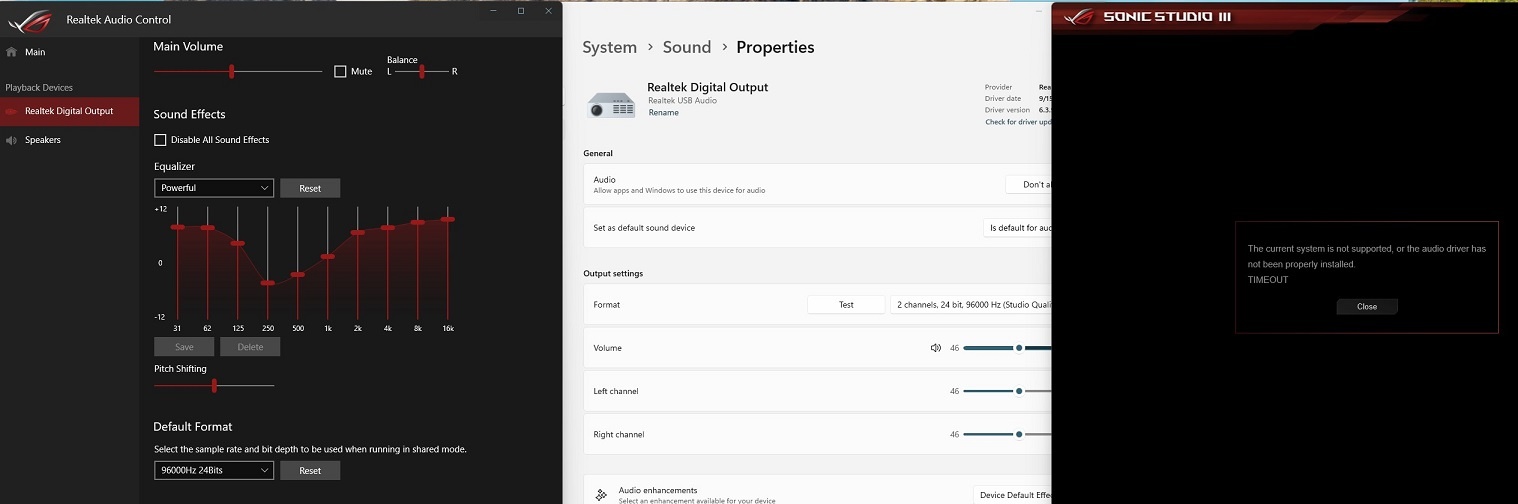1518x504 pixels.
Task: Click the 16k equalizer band slider
Action: (x=448, y=219)
